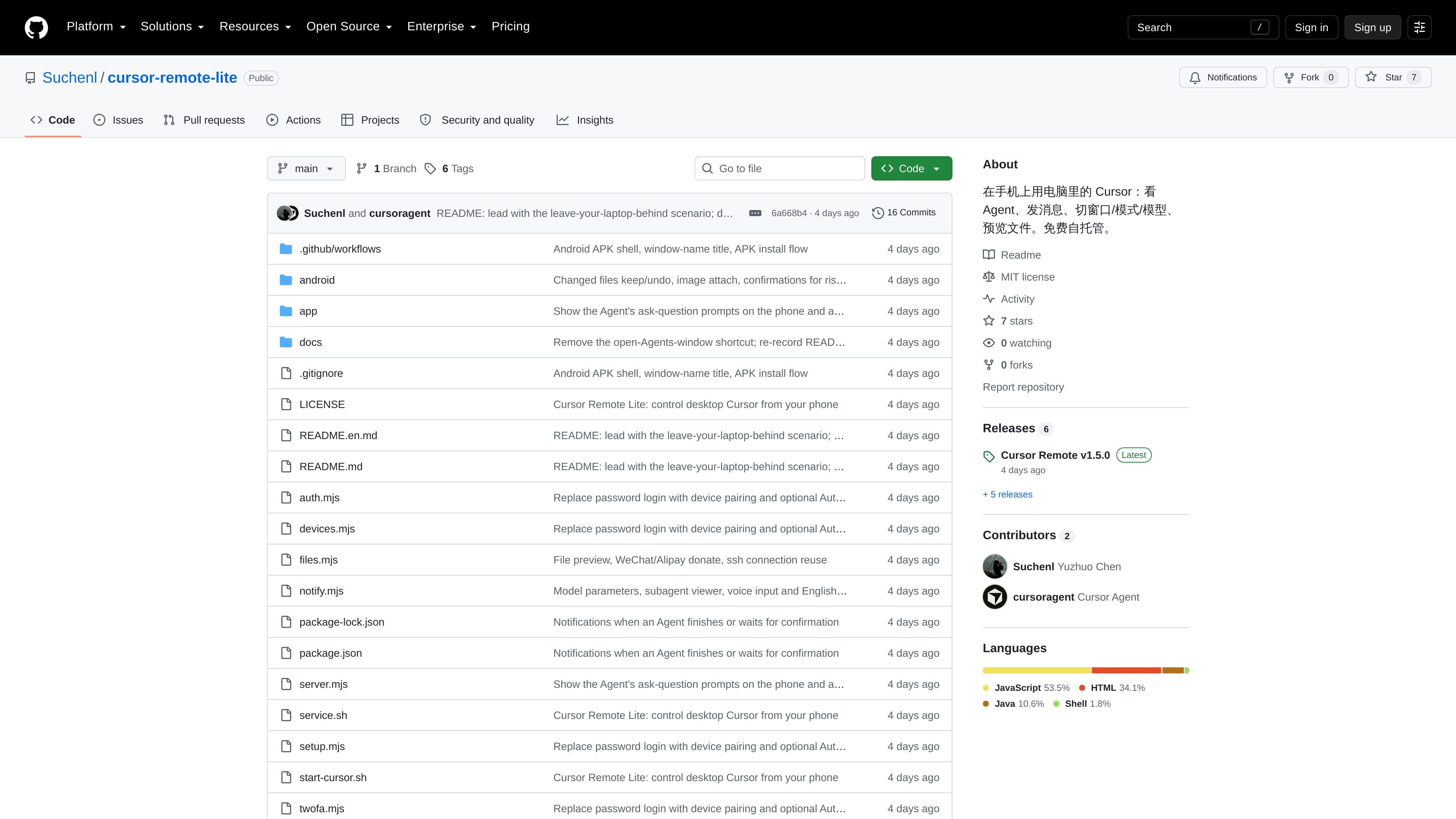This screenshot has height=819, width=1456.
Task: Fork the cursor-remote-lite repository
Action: click(x=1311, y=77)
